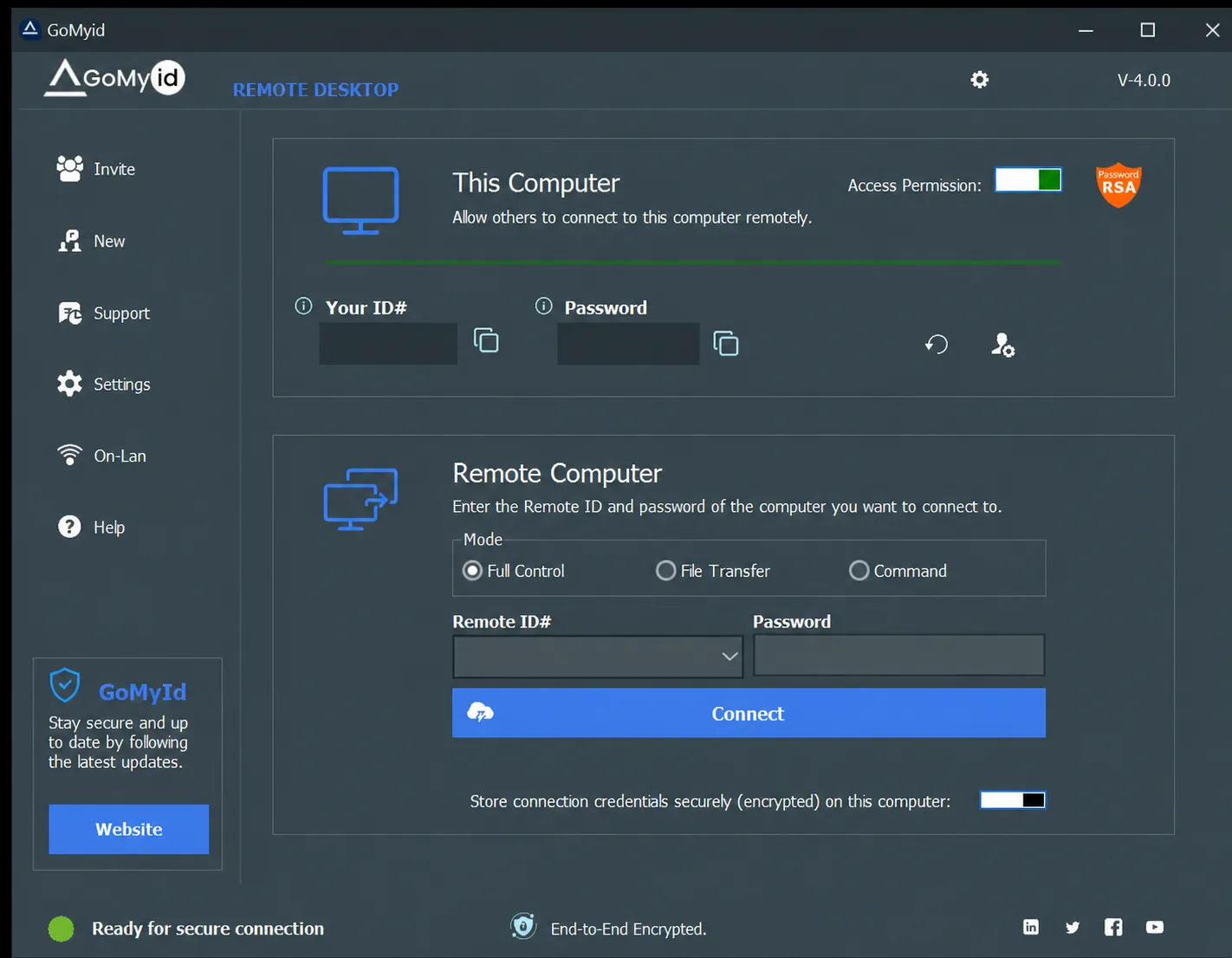Click the Connect button
This screenshot has height=958, width=1232.
click(x=749, y=713)
